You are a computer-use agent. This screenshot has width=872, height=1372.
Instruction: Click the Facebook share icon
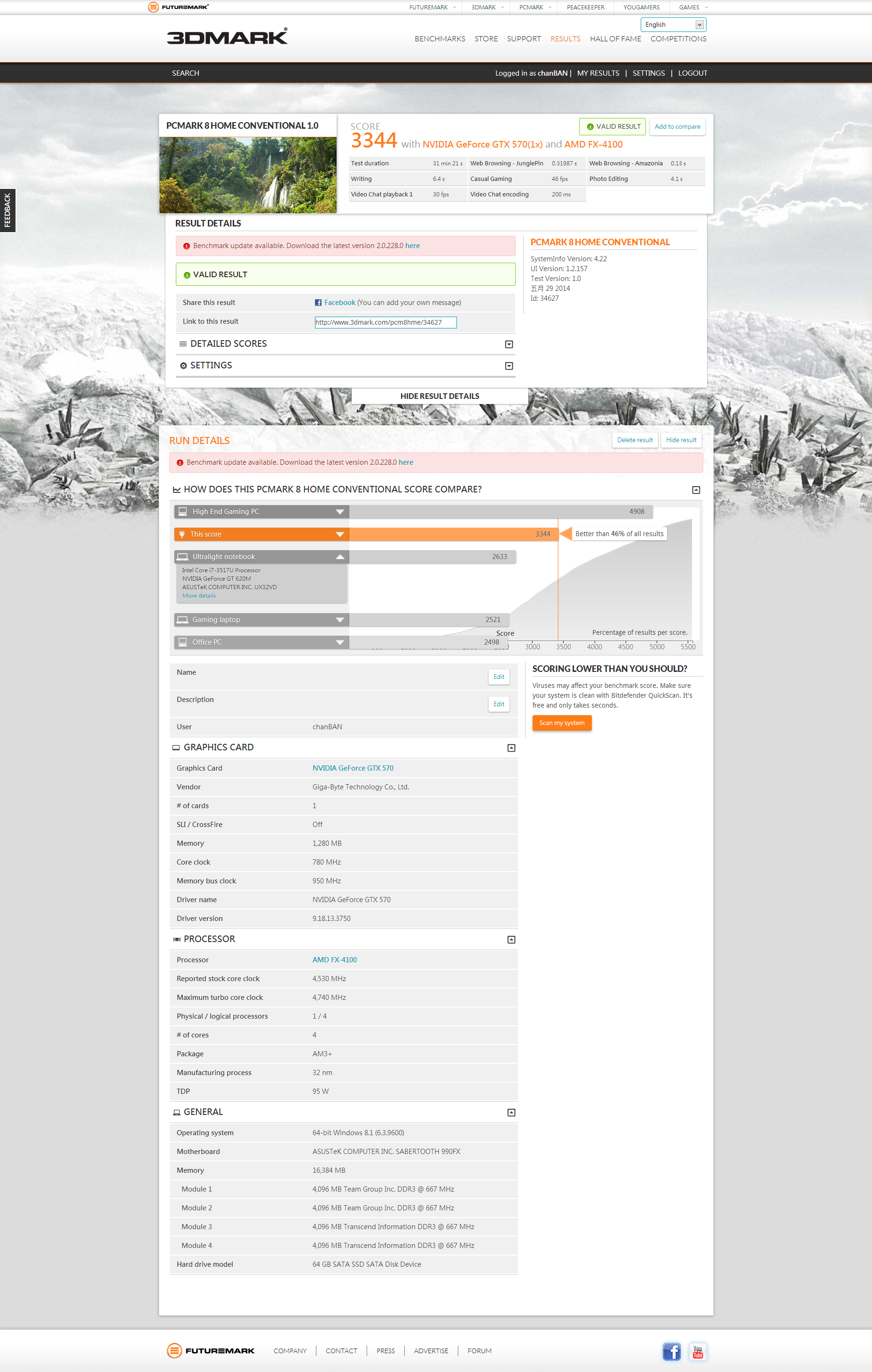pyautogui.click(x=318, y=303)
